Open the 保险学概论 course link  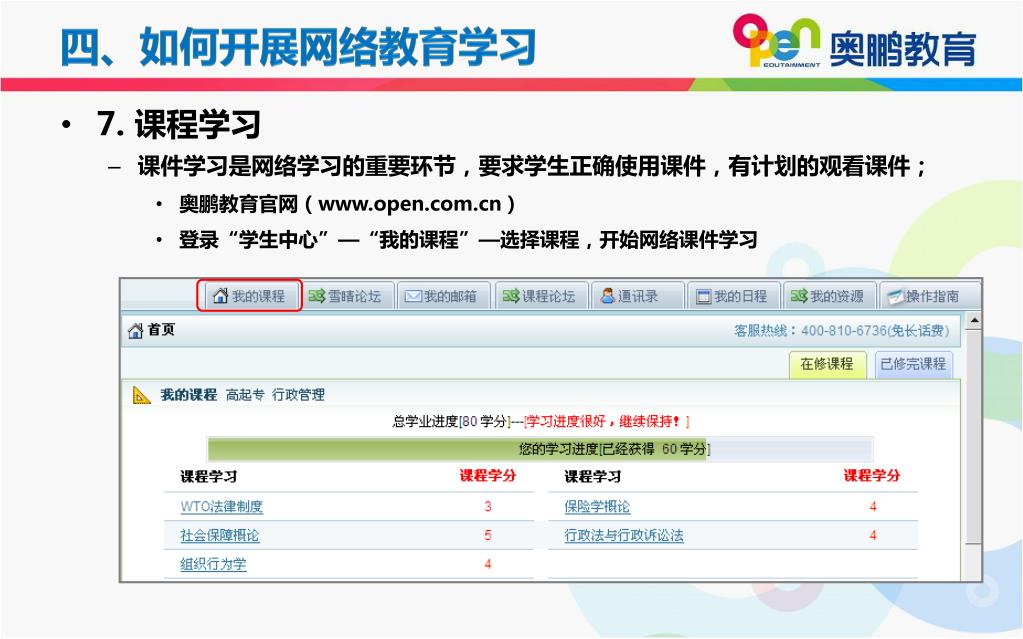597,507
